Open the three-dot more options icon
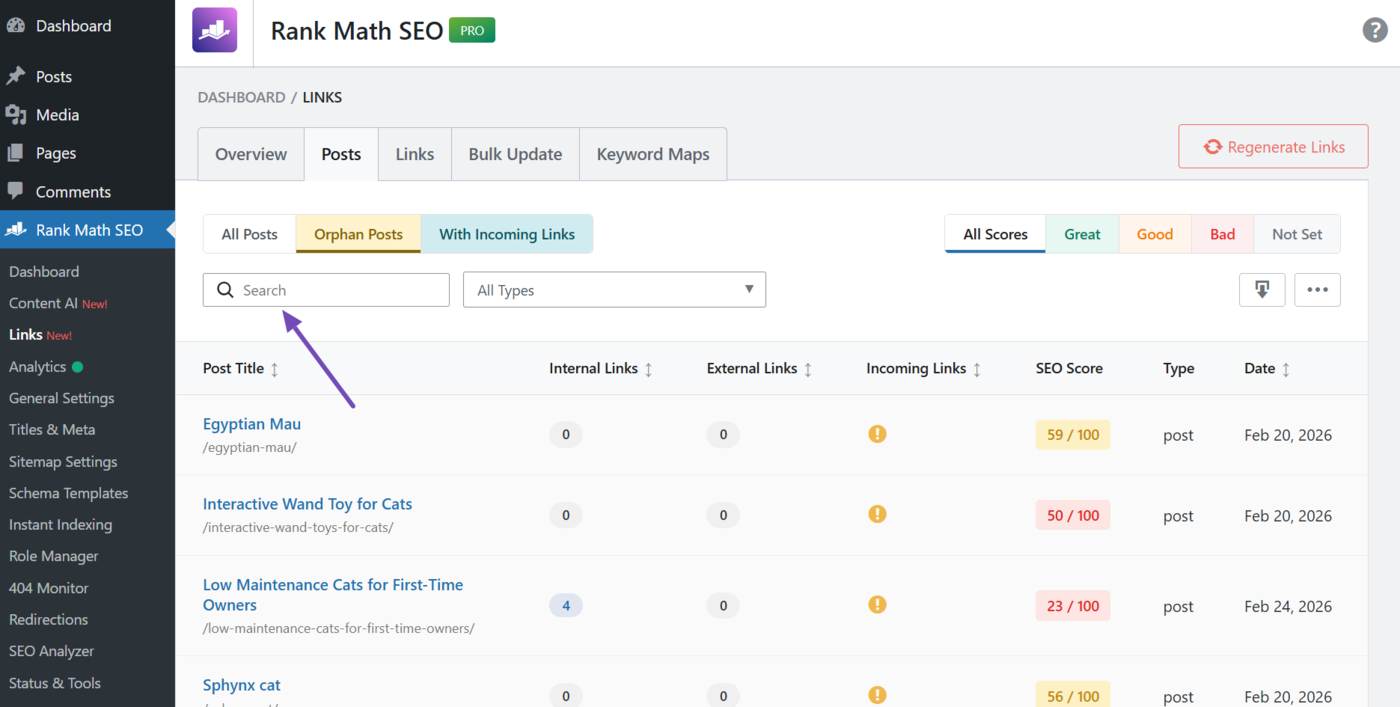 [1317, 289]
